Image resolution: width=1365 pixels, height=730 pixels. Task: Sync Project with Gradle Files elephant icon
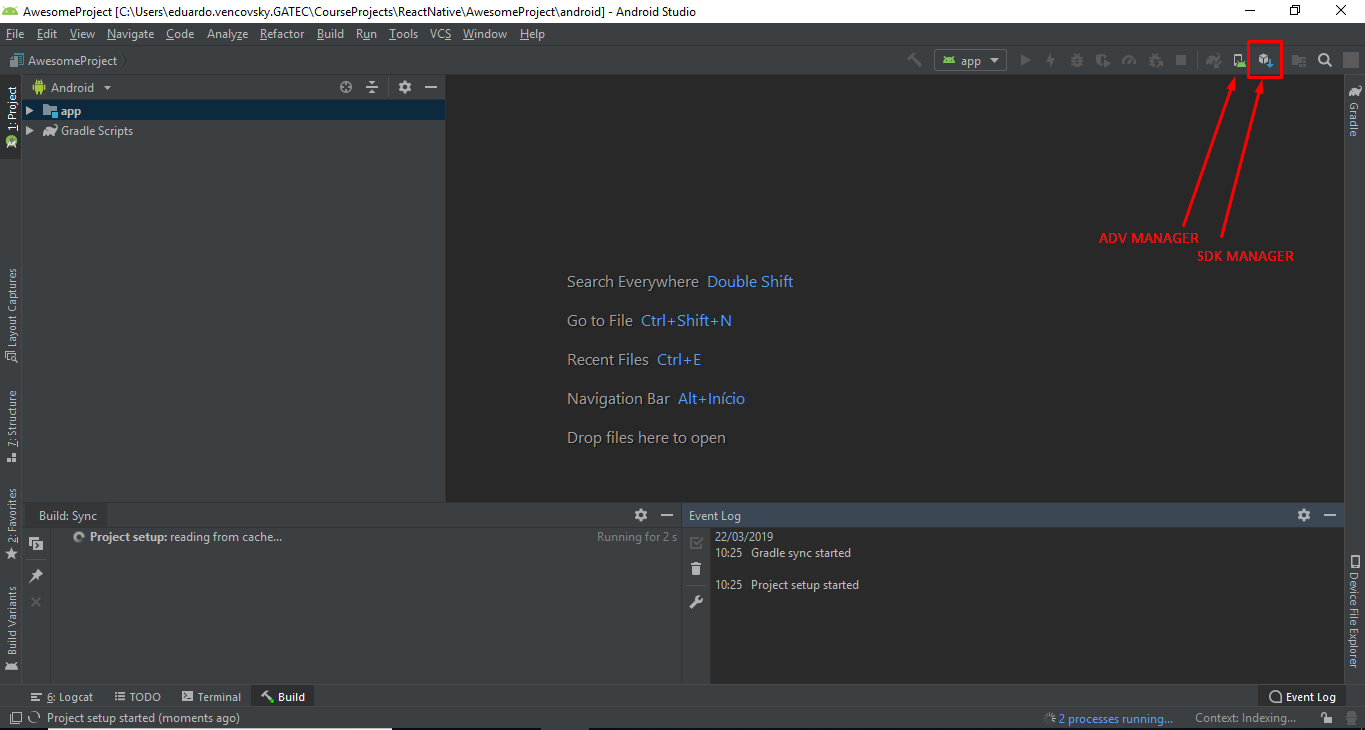pyautogui.click(x=1213, y=60)
